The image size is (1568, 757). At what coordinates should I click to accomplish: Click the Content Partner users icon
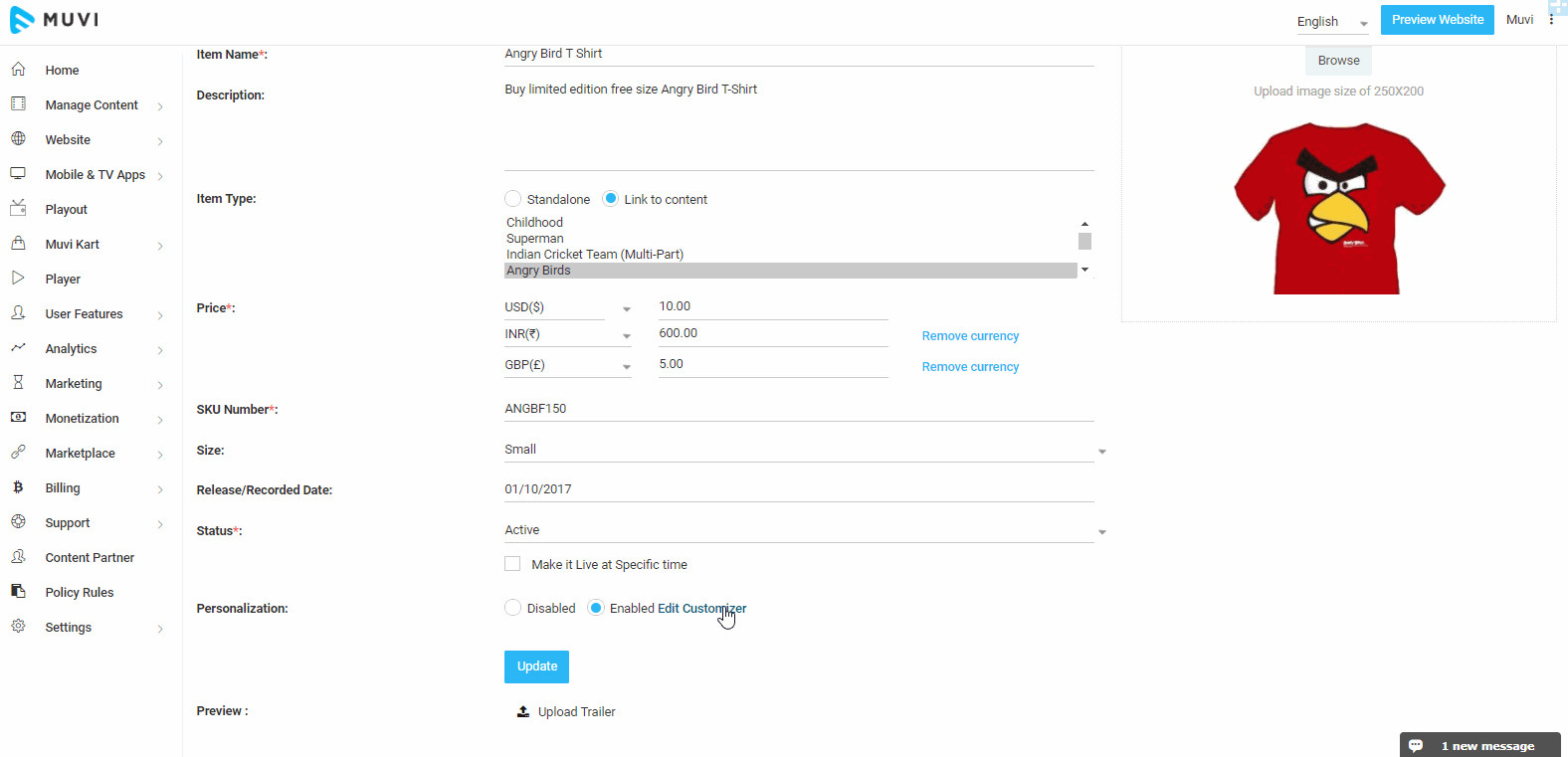click(x=18, y=556)
